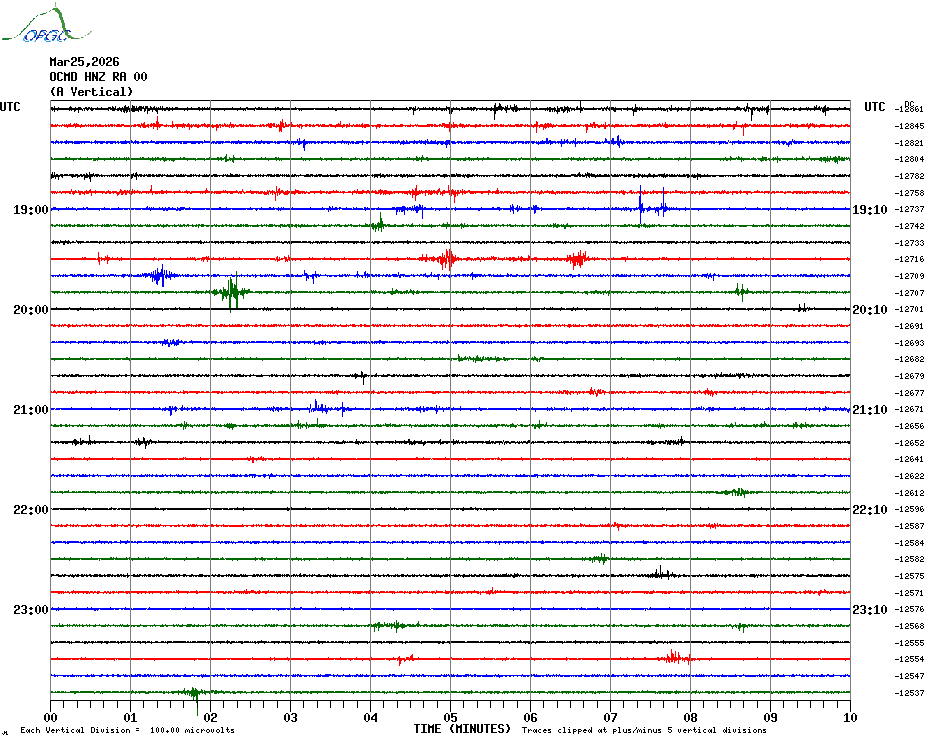
Task: Click the 20:00 hour label on left axis
Action: (30, 310)
